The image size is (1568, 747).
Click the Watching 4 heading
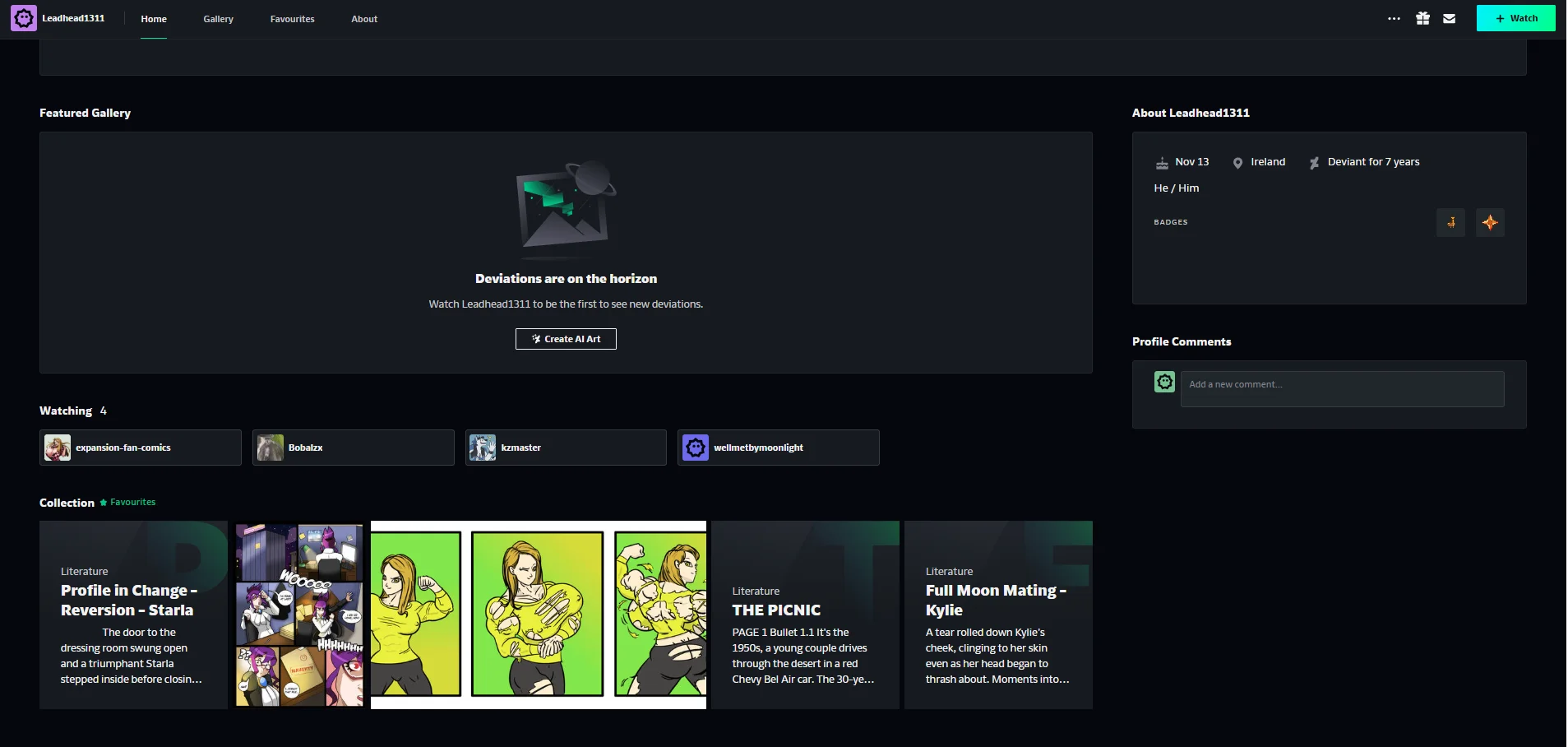coord(73,411)
